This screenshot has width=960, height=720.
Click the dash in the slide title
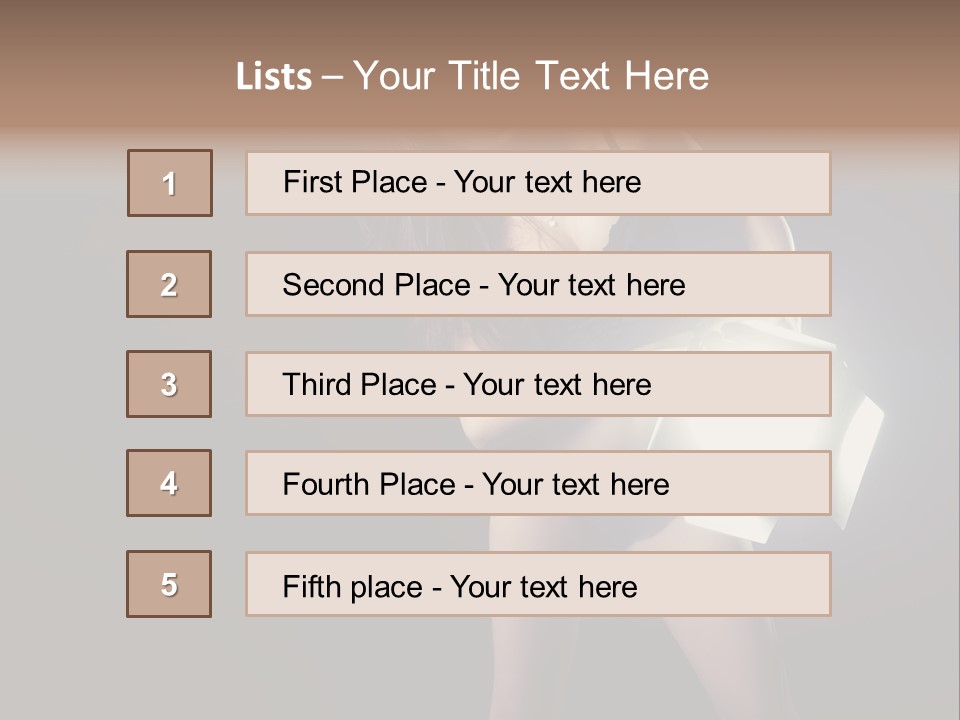(332, 77)
